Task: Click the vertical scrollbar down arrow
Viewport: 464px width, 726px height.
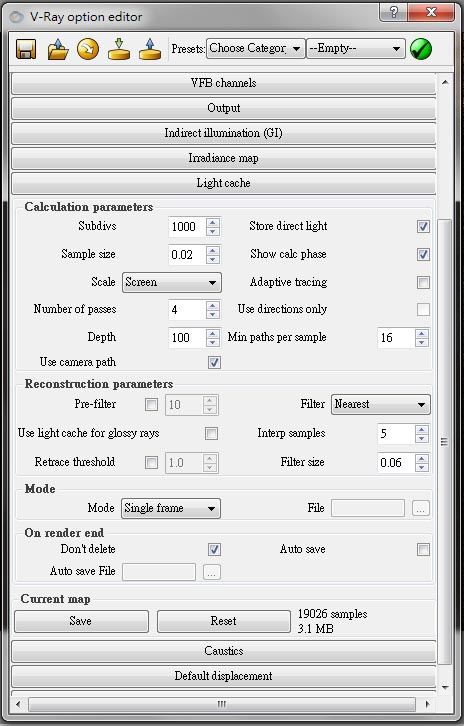Action: tap(445, 688)
